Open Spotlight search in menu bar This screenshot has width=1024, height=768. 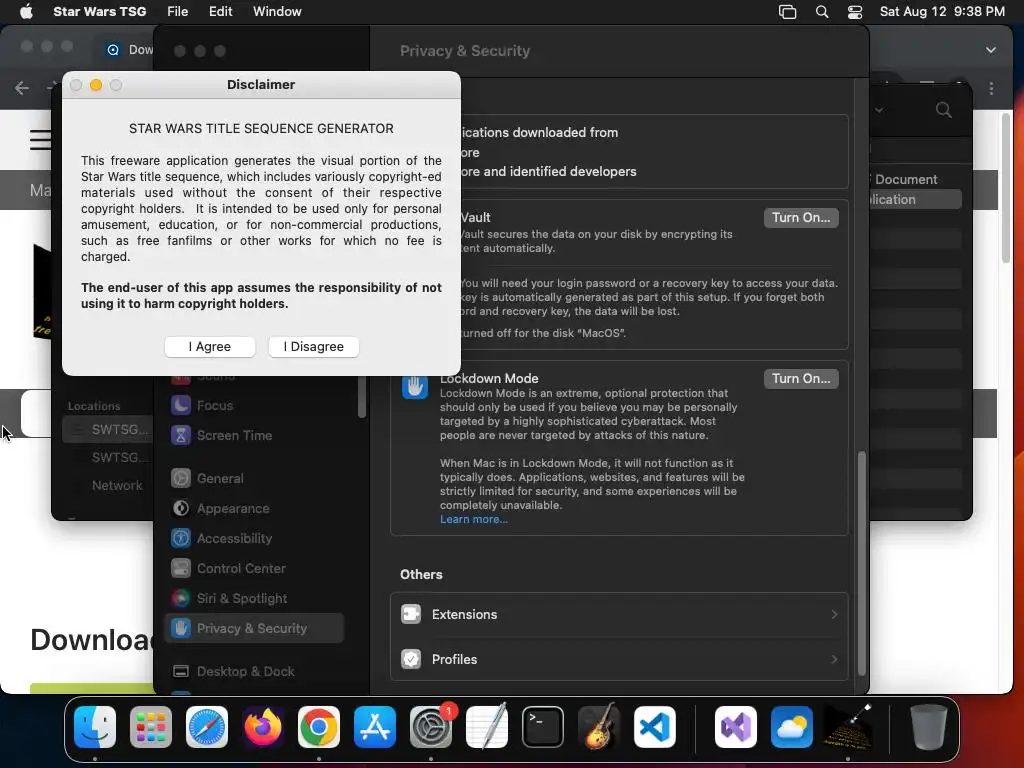[x=822, y=12]
